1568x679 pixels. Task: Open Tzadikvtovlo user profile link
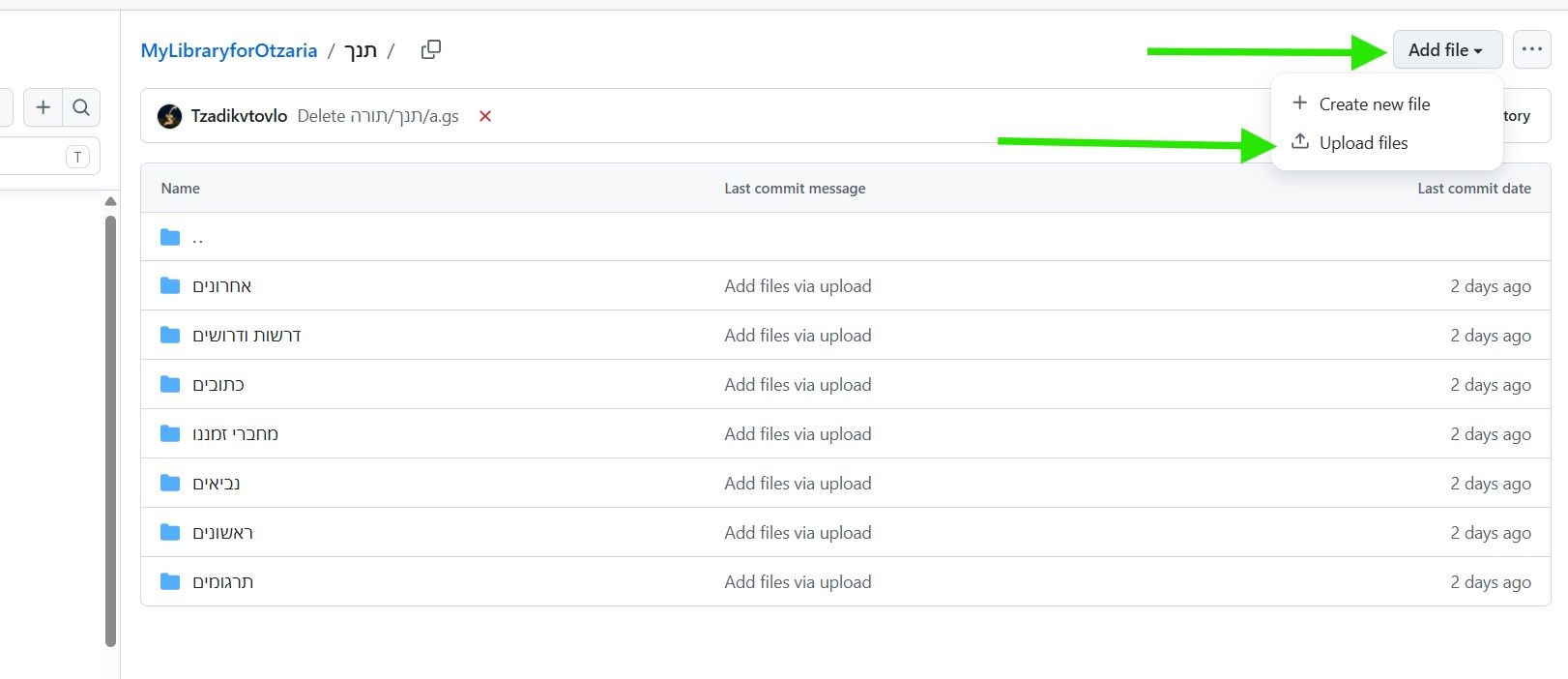coord(239,116)
